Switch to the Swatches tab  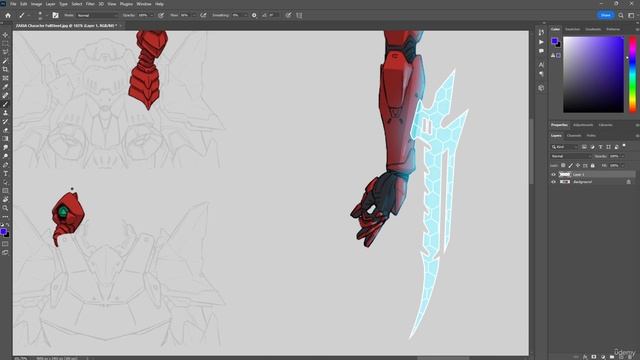(572, 29)
